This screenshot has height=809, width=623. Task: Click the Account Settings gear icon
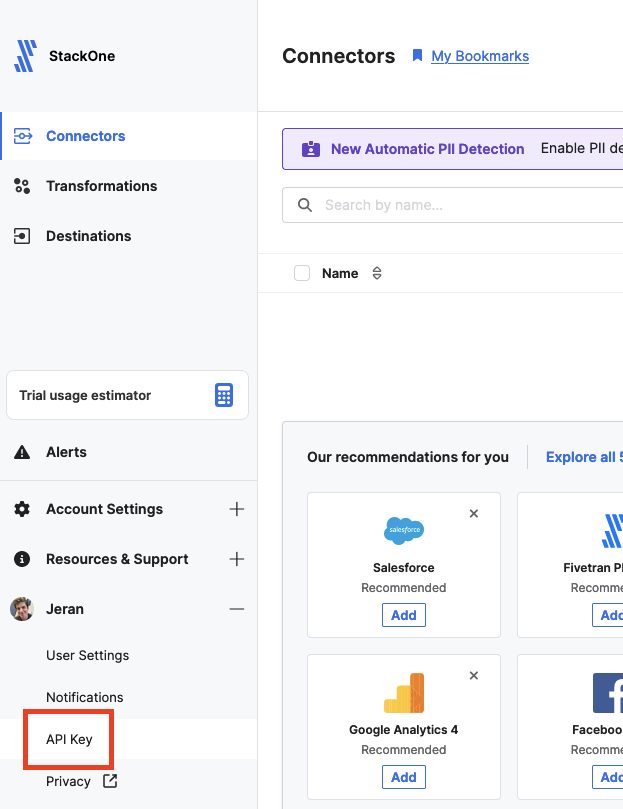point(21,509)
